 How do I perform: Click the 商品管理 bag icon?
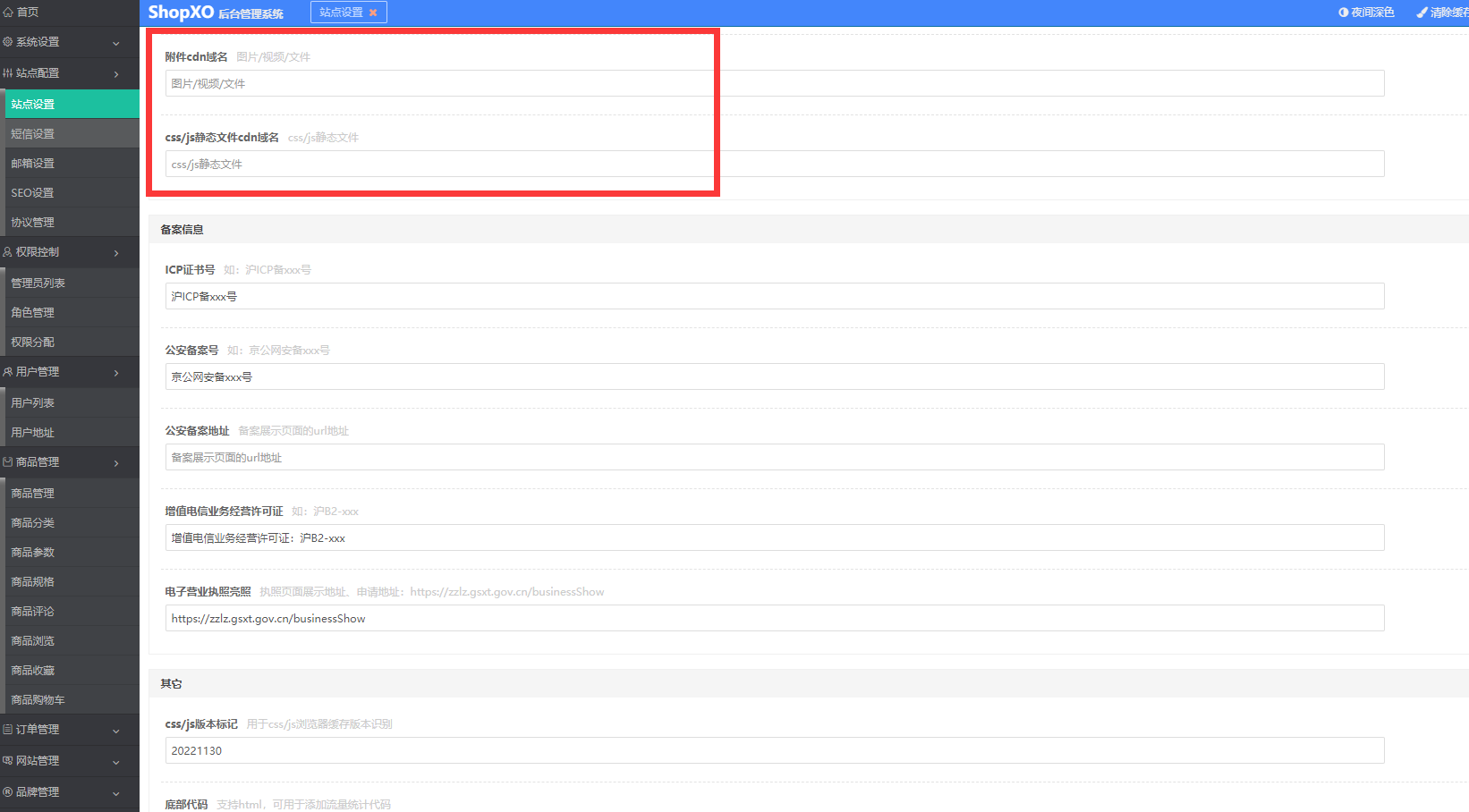[x=8, y=462]
